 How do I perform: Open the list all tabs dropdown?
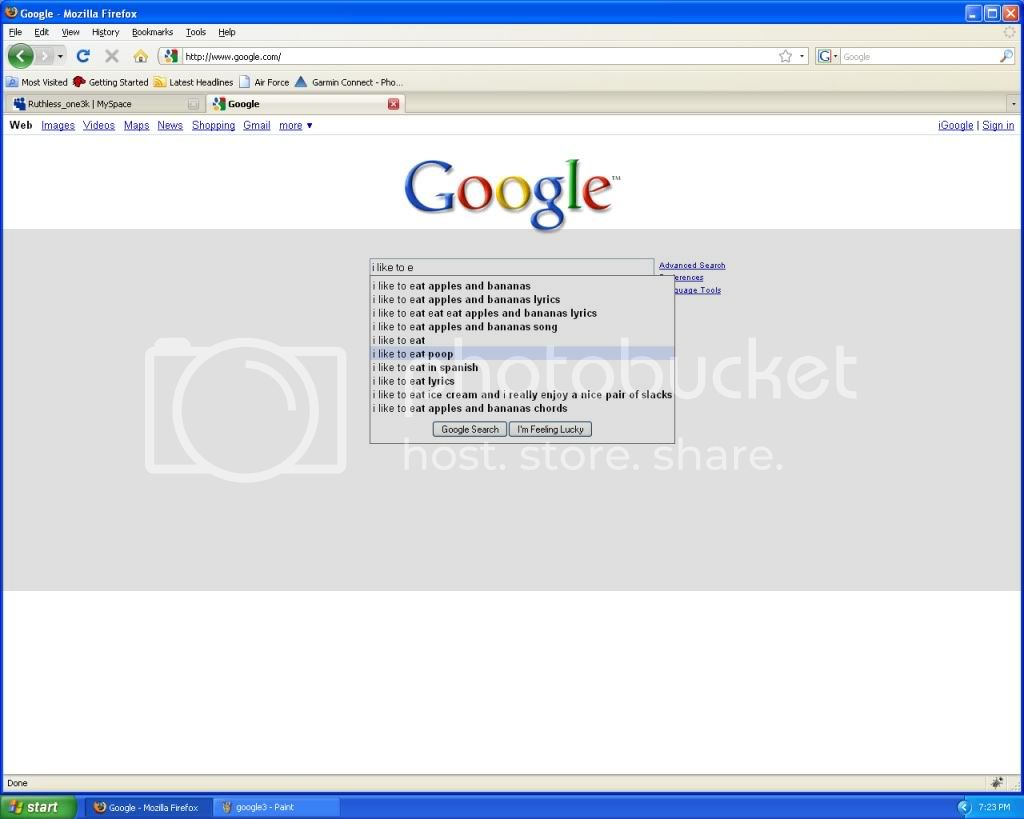click(1013, 104)
